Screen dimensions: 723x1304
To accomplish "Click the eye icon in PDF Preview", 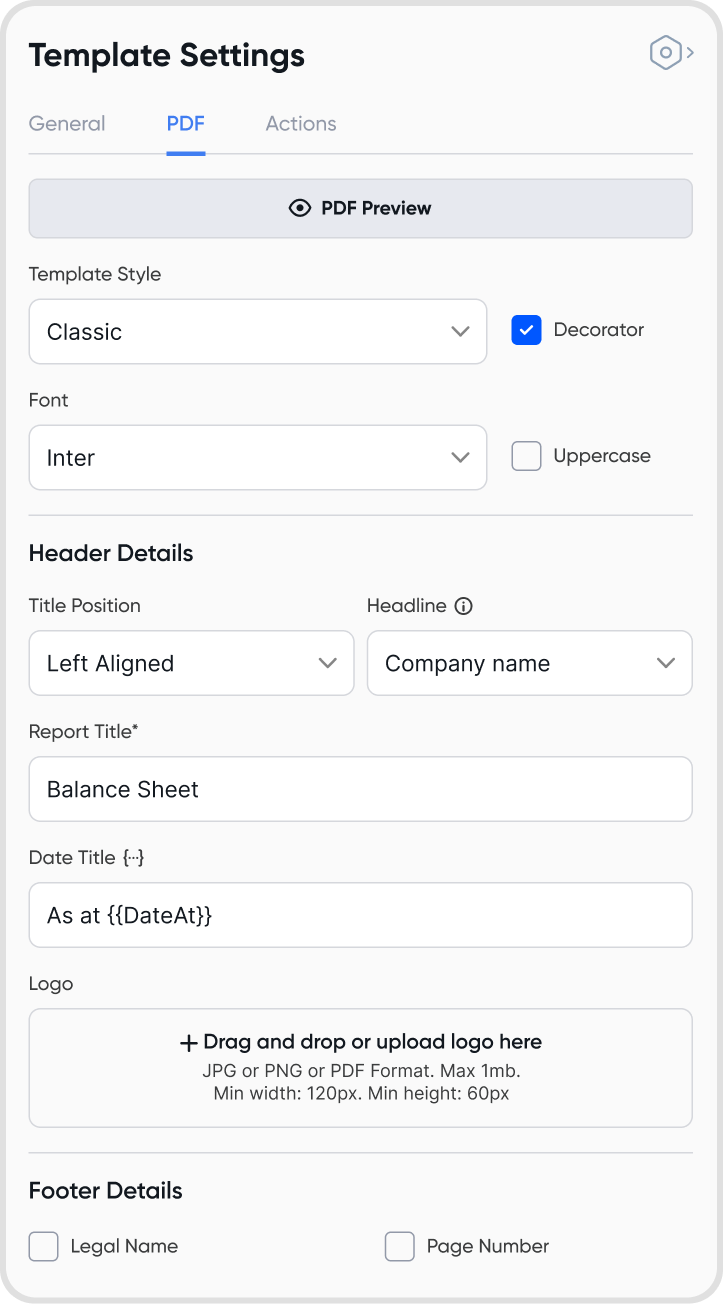I will [x=300, y=208].
